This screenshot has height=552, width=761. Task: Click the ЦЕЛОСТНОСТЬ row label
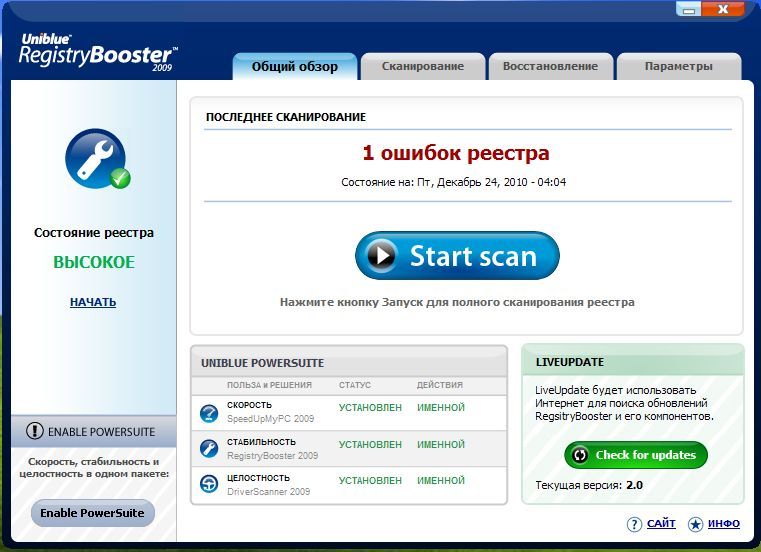tap(258, 478)
